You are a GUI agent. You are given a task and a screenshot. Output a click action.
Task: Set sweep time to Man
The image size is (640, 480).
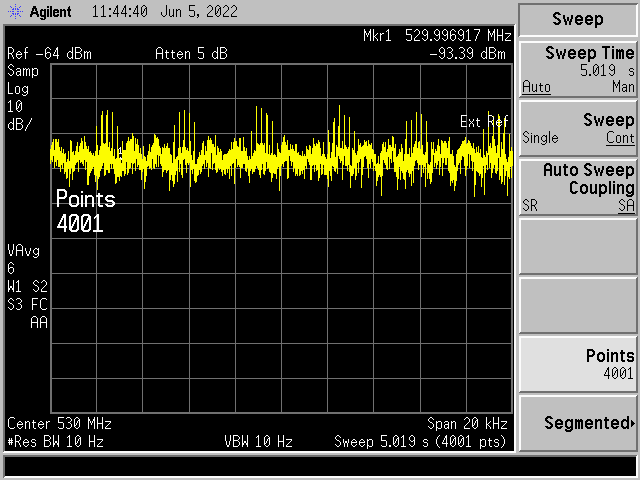pyautogui.click(x=623, y=87)
